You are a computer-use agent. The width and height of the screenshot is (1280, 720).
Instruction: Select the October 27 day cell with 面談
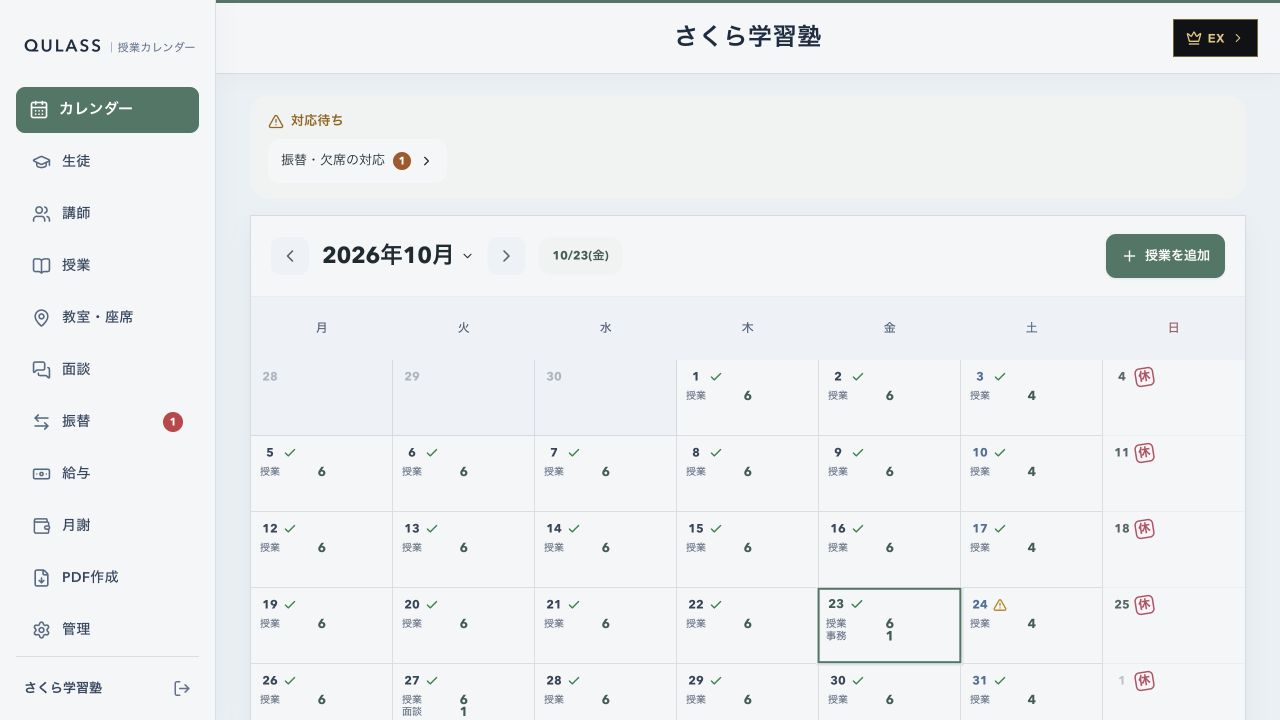click(x=463, y=692)
